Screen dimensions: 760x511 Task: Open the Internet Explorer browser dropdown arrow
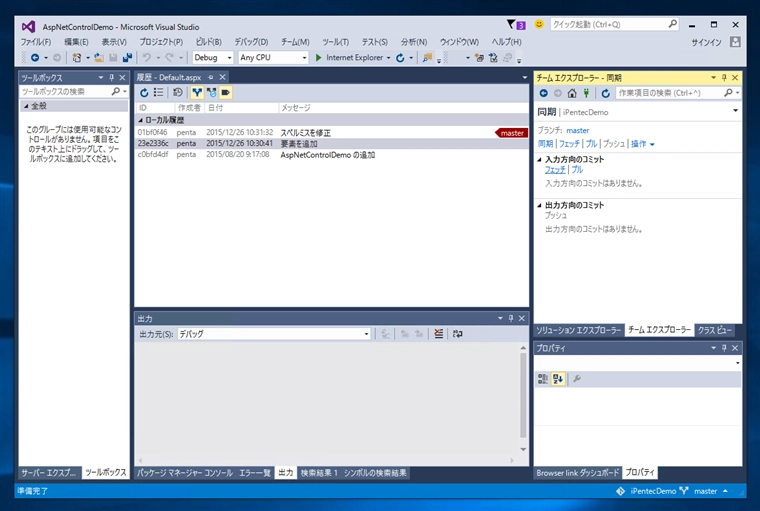[x=388, y=58]
